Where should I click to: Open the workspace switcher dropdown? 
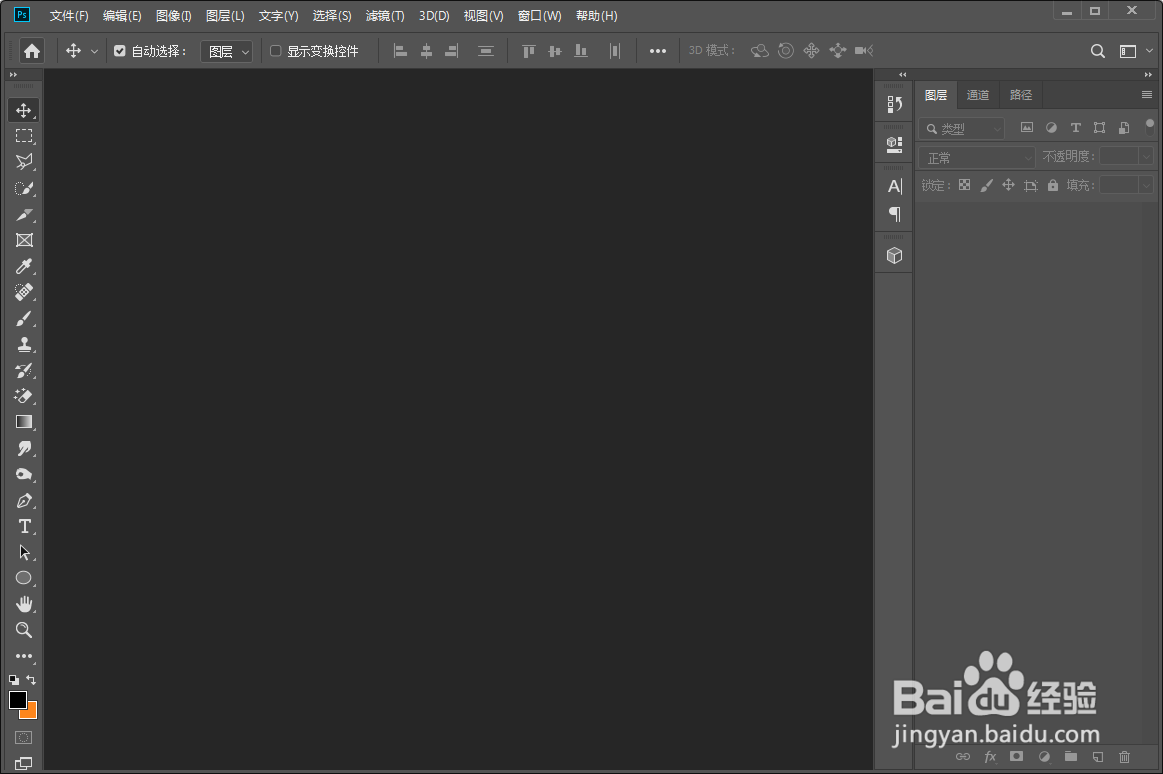point(1136,51)
